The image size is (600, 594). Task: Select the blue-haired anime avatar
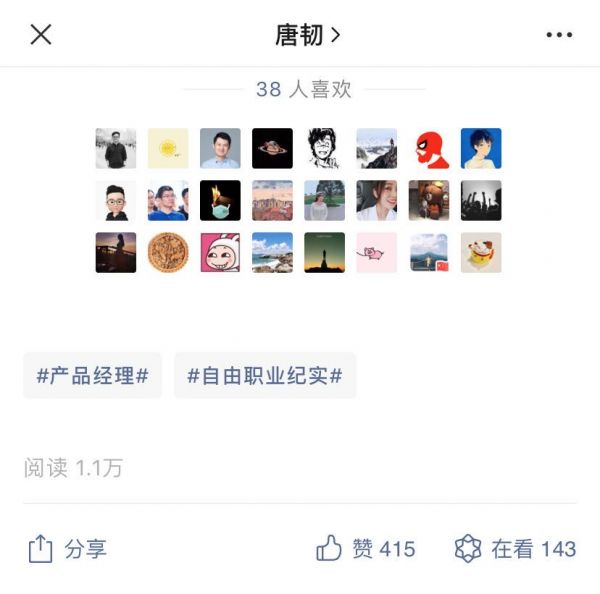pyautogui.click(x=481, y=148)
